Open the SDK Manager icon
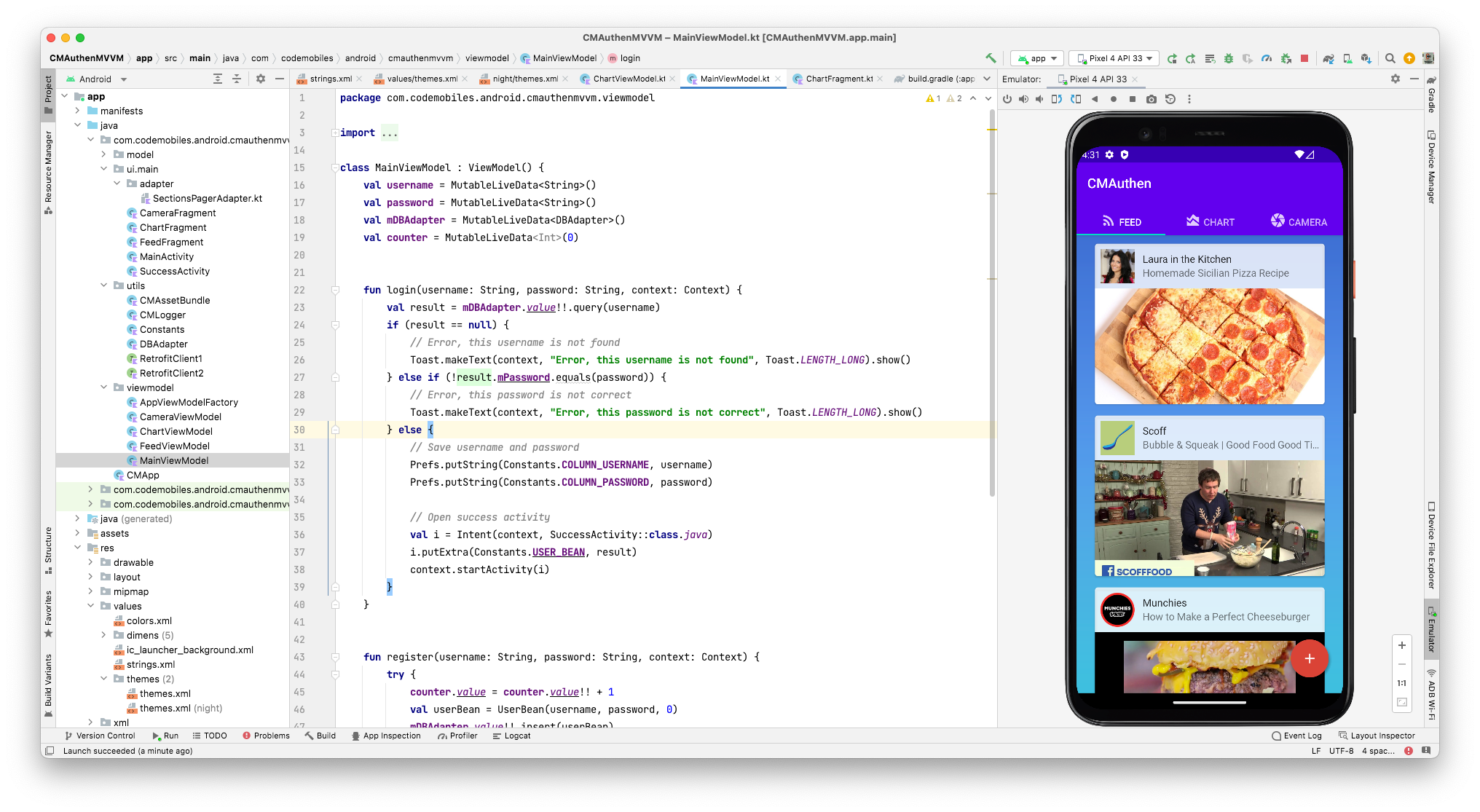Image resolution: width=1480 pixels, height=812 pixels. pos(1366,58)
